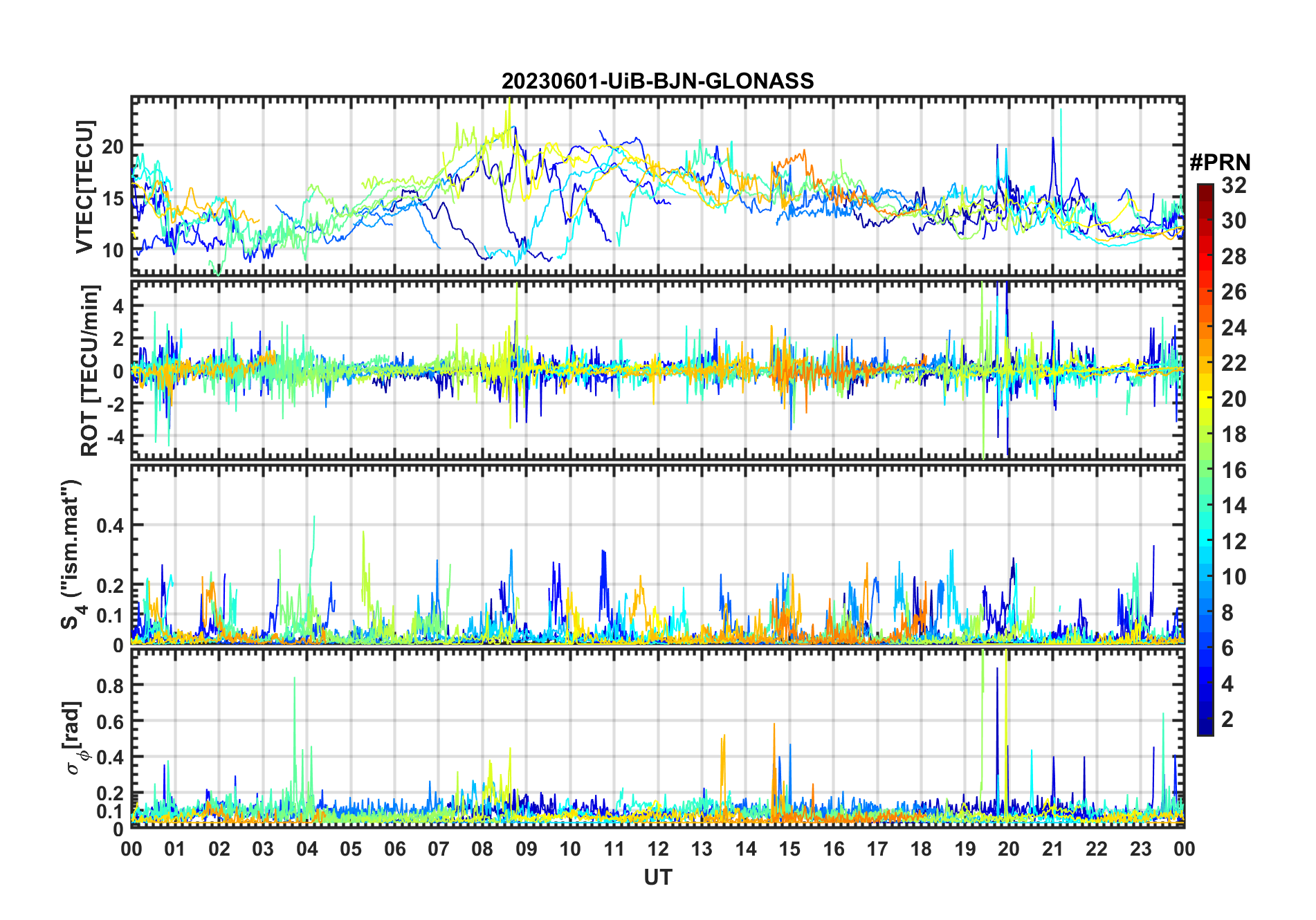
Task: Click x-axis tick label 03
Action: [263, 849]
